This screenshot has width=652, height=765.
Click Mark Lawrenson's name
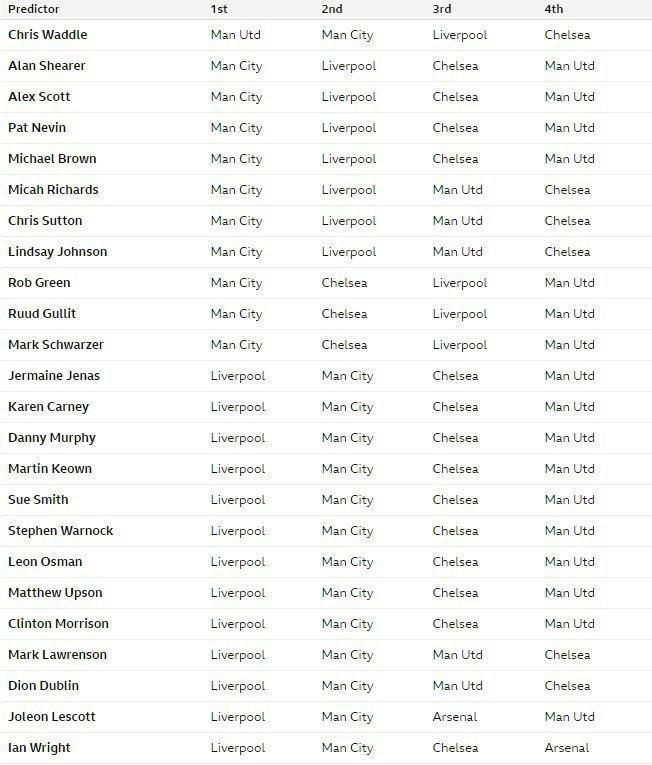click(x=57, y=655)
